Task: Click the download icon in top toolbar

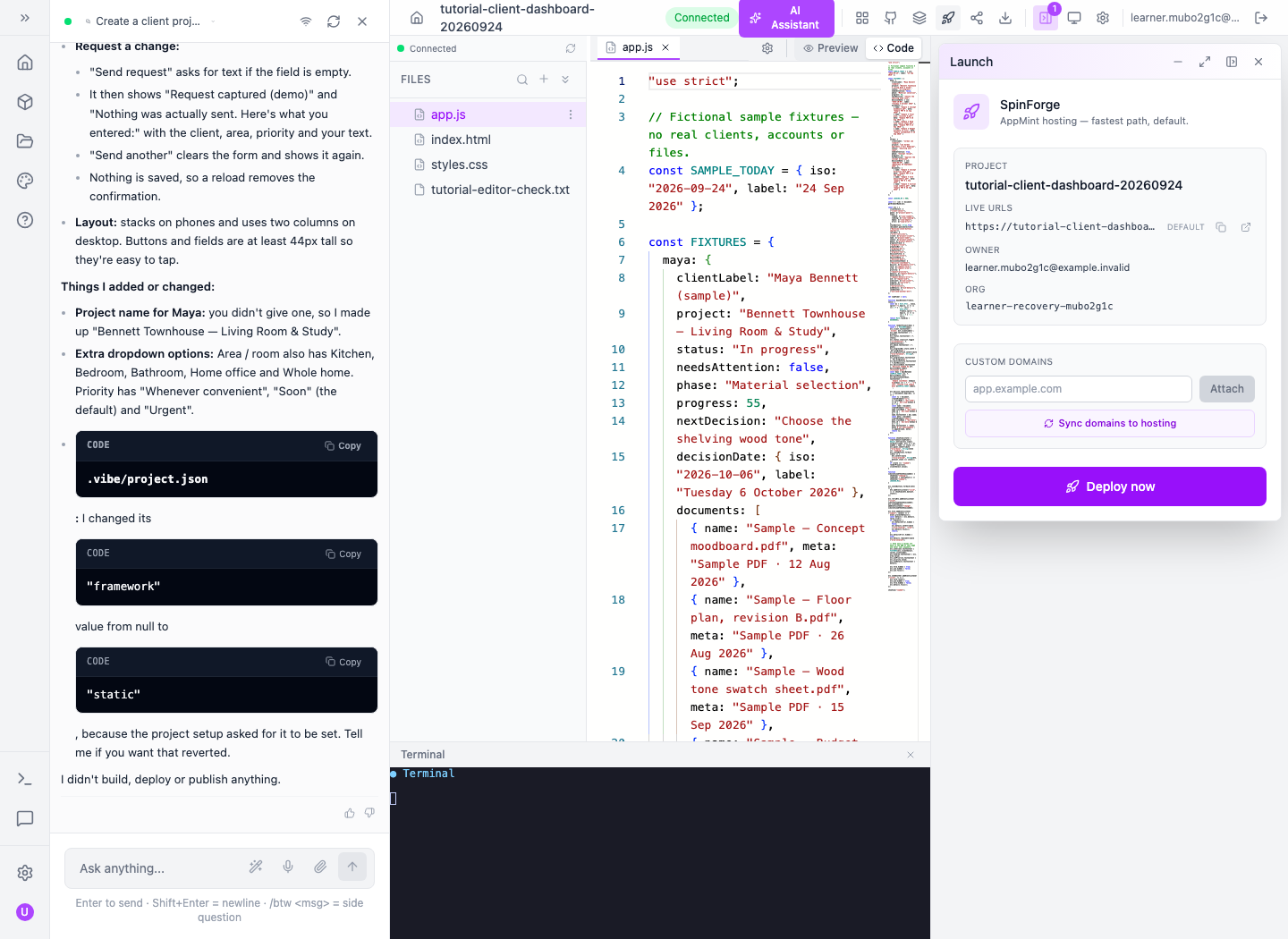Action: (x=1005, y=18)
